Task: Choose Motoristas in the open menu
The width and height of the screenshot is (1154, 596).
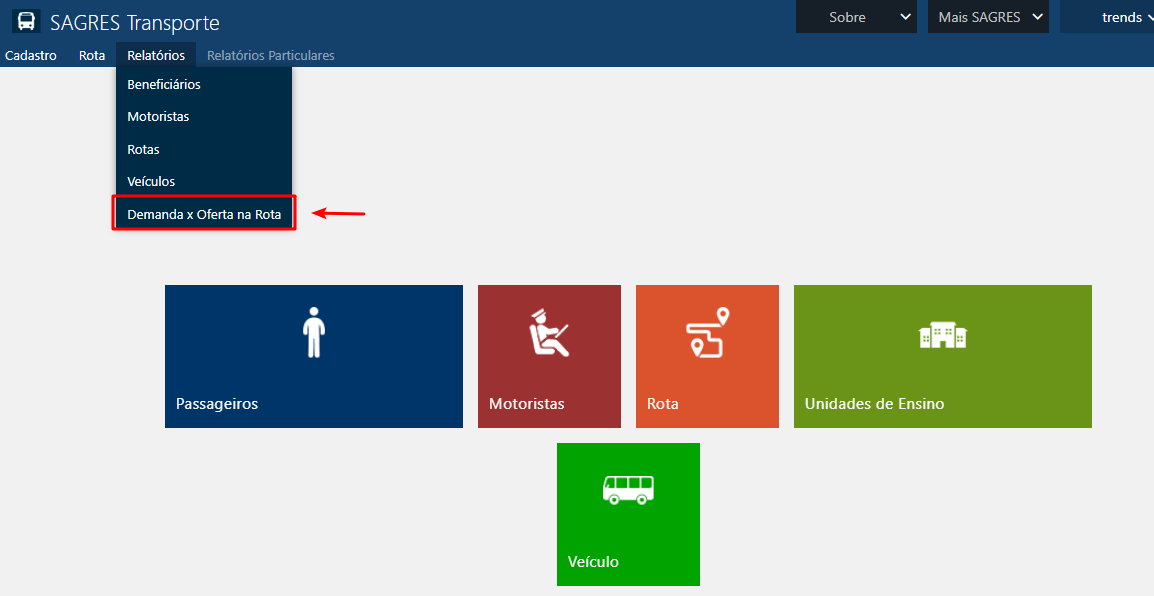Action: 158,116
